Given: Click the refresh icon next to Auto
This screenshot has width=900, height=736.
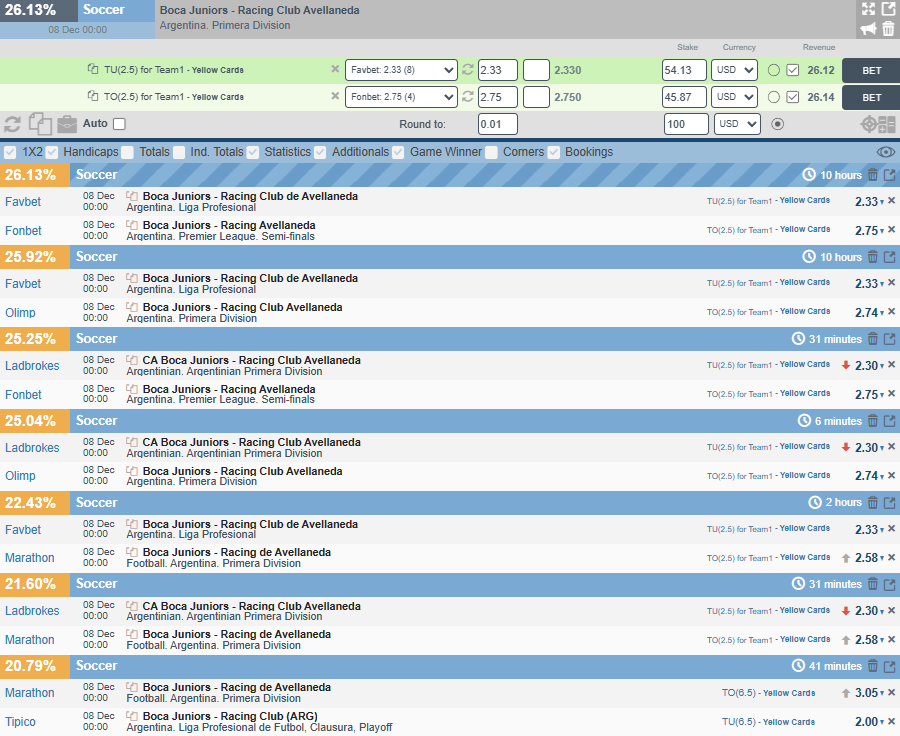Looking at the screenshot, I should (13, 124).
